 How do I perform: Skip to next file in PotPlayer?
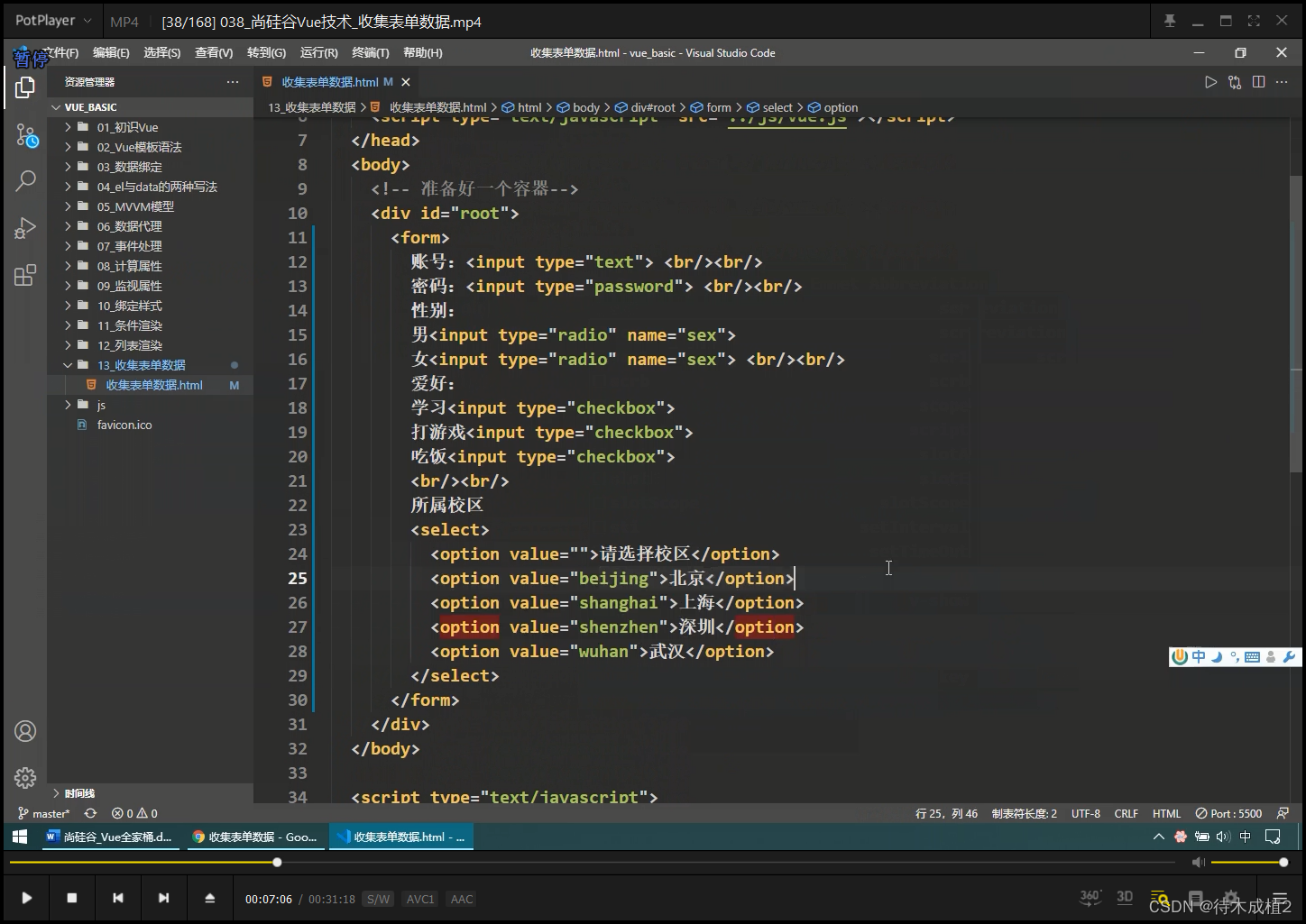163,898
